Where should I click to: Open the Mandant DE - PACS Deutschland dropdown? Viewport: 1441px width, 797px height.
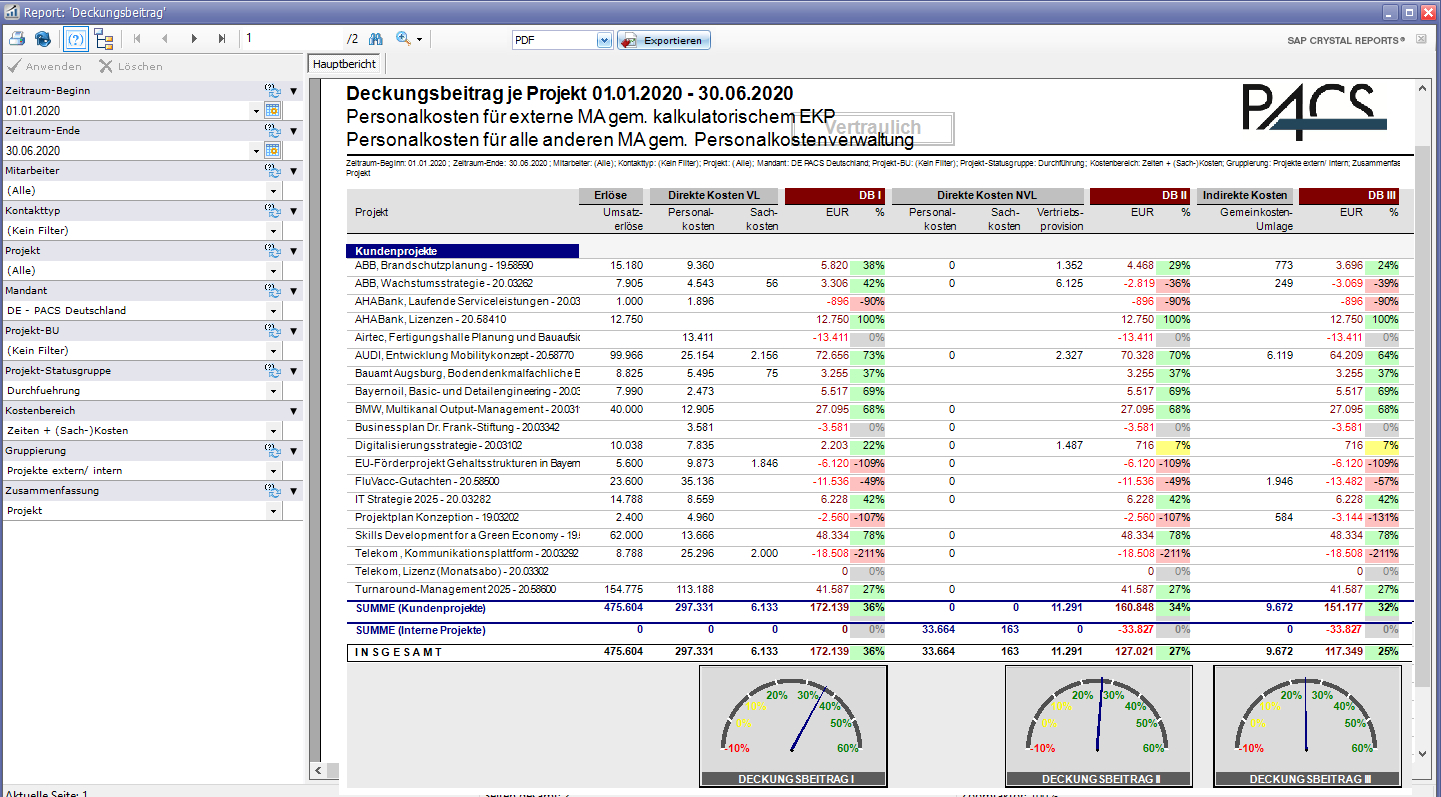pyautogui.click(x=273, y=311)
